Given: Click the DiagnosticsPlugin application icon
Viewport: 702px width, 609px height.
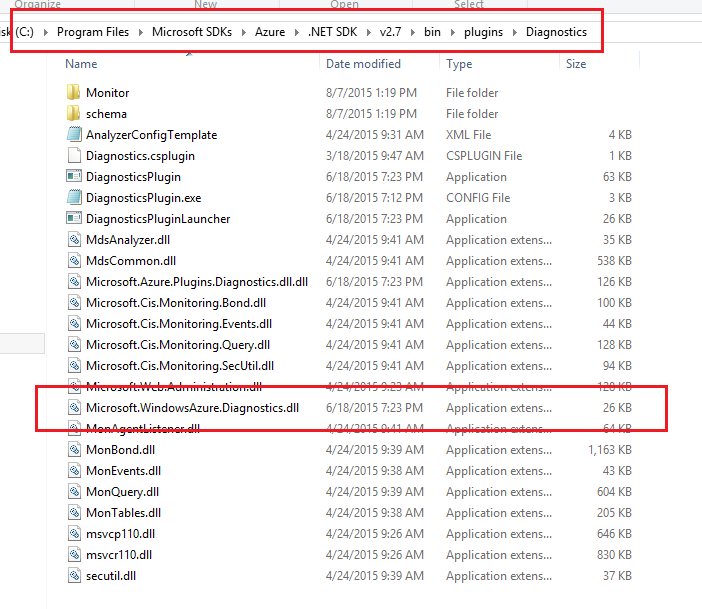Looking at the screenshot, I should (74, 176).
